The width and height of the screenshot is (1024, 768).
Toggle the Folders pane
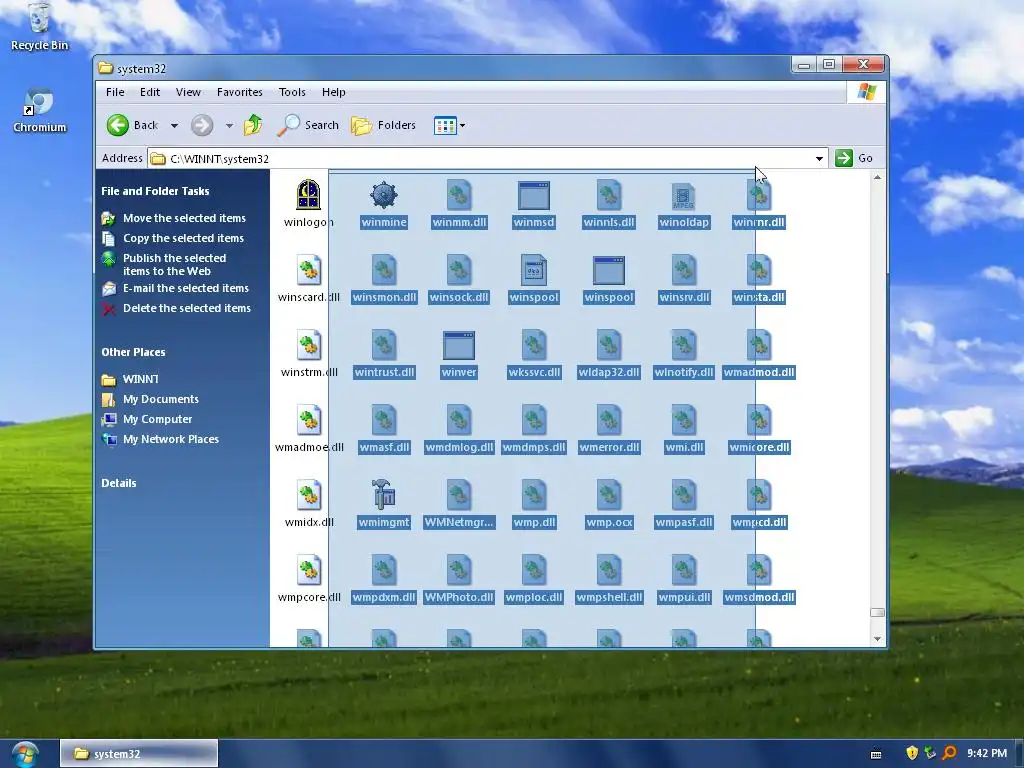[x=383, y=125]
